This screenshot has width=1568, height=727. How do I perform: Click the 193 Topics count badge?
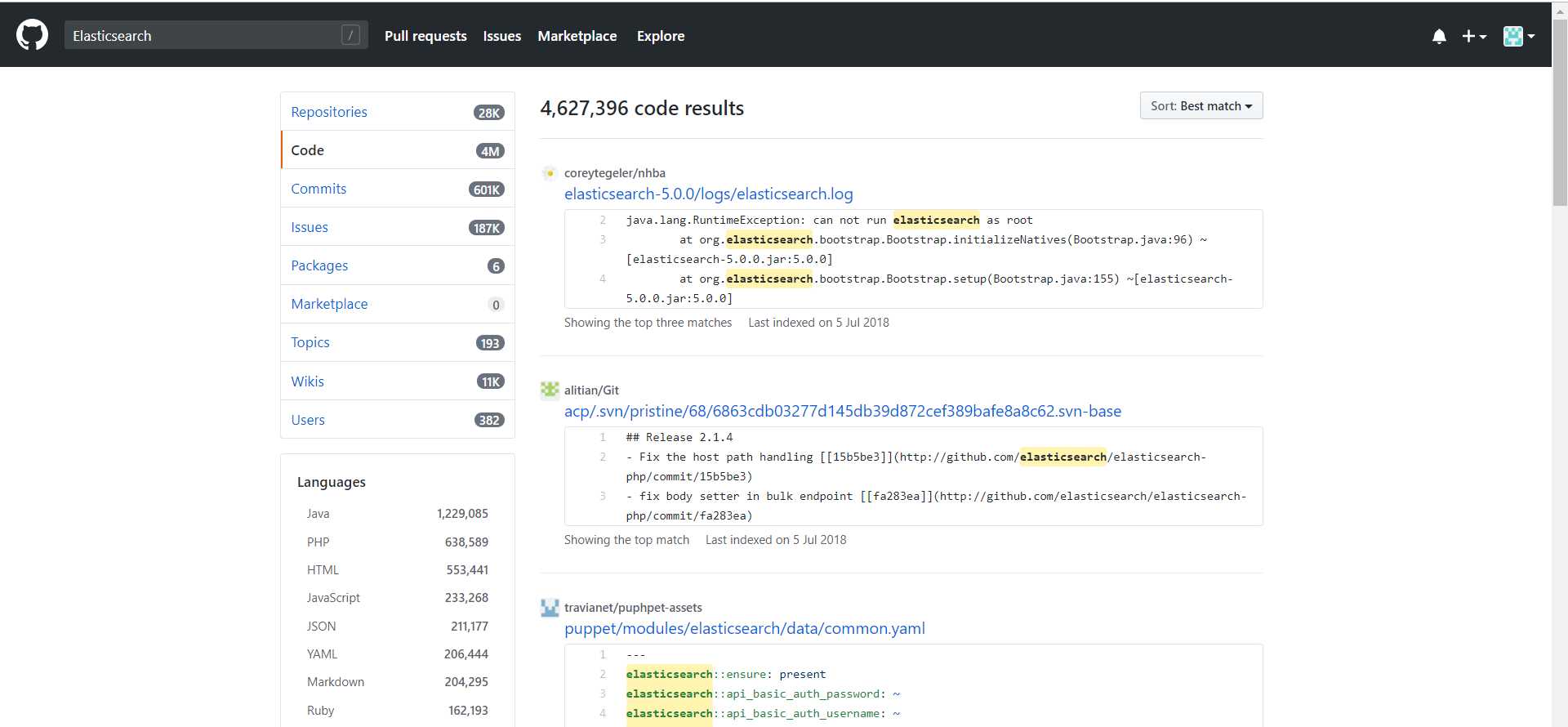tap(490, 343)
